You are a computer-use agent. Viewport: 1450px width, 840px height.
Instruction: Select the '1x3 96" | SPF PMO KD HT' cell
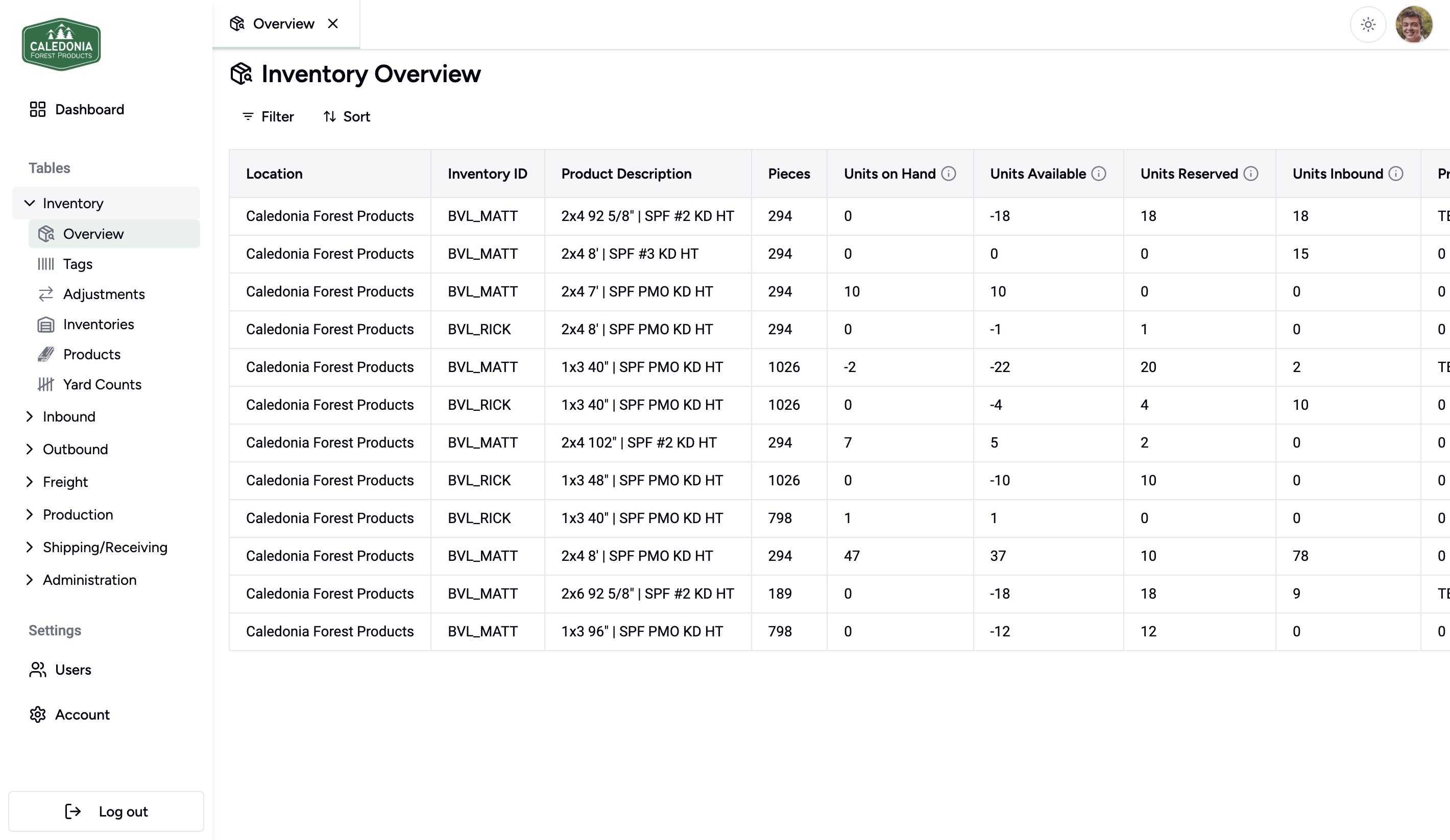click(648, 631)
